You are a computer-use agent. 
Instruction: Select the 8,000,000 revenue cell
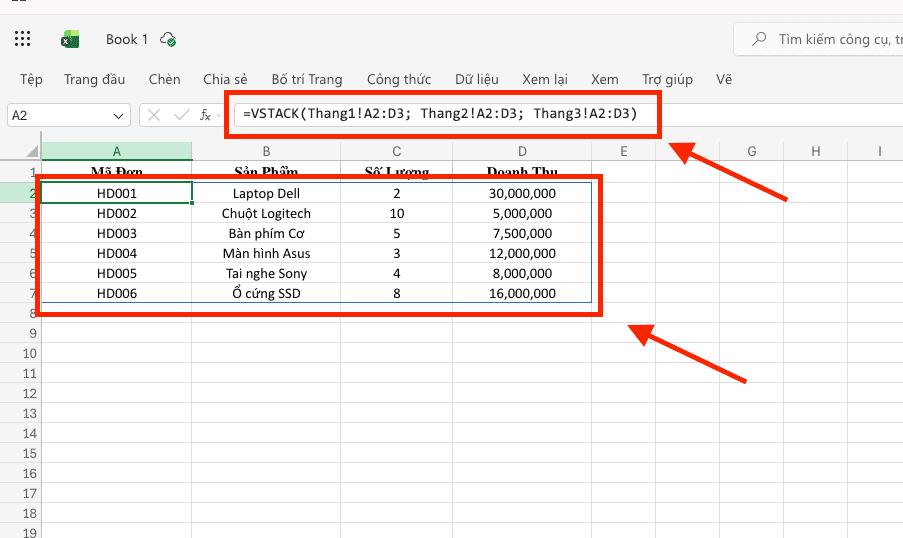coord(522,273)
